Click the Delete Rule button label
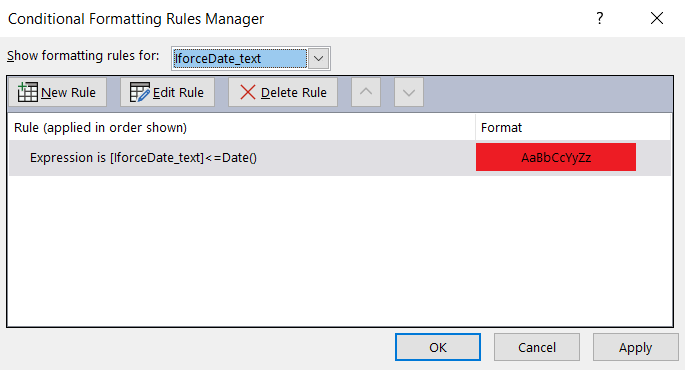Screen dimensions: 685x370 294,93
